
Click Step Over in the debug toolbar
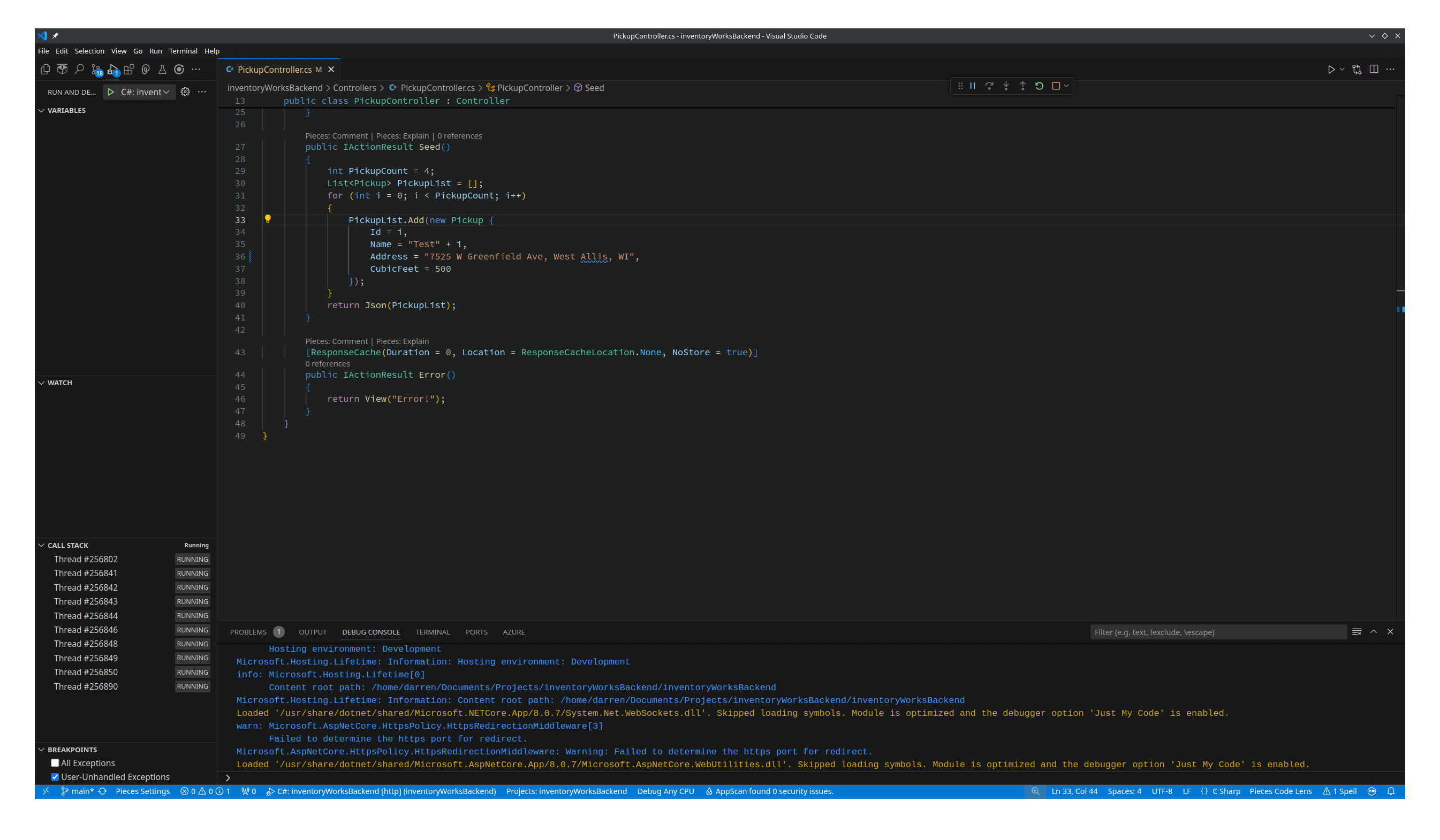click(989, 86)
